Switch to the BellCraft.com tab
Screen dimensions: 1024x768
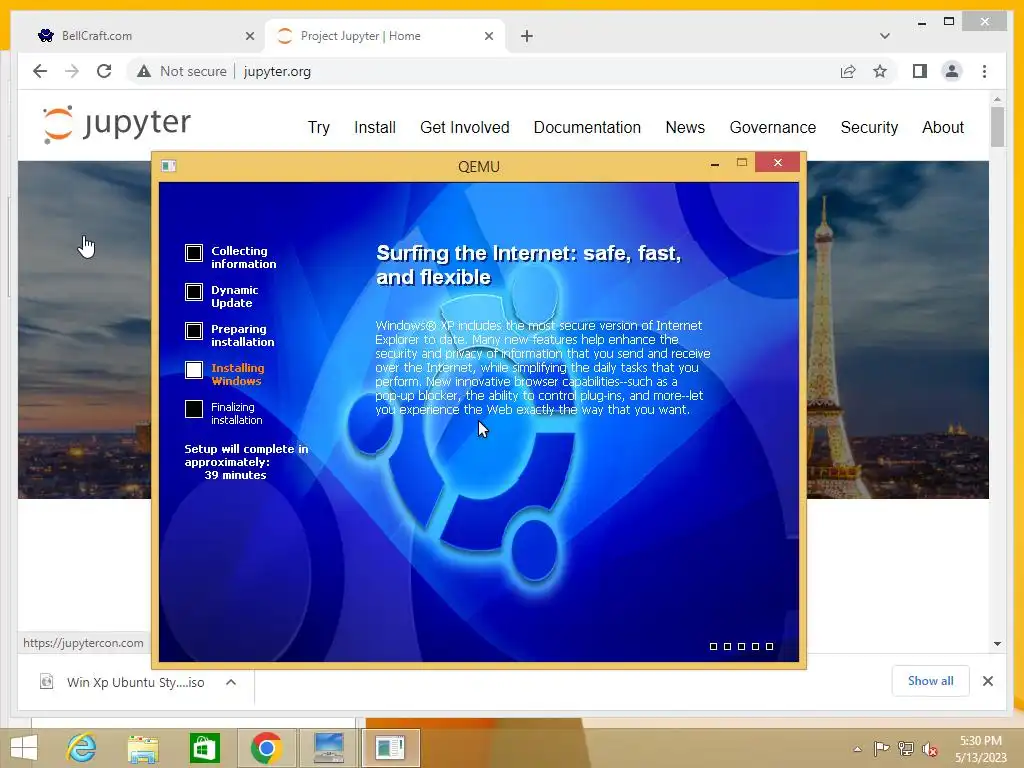(x=144, y=36)
